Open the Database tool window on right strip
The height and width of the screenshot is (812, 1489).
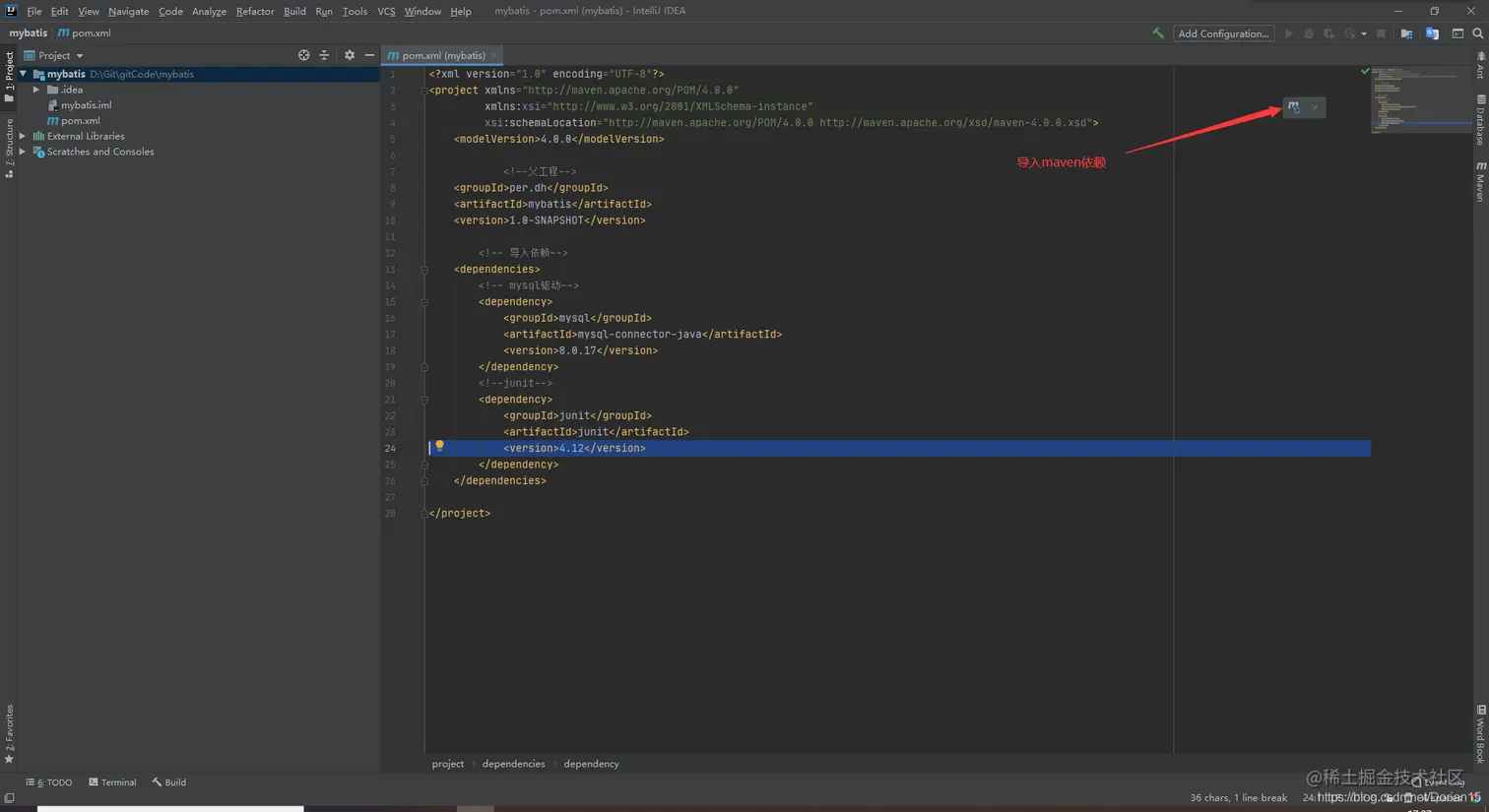(x=1480, y=119)
